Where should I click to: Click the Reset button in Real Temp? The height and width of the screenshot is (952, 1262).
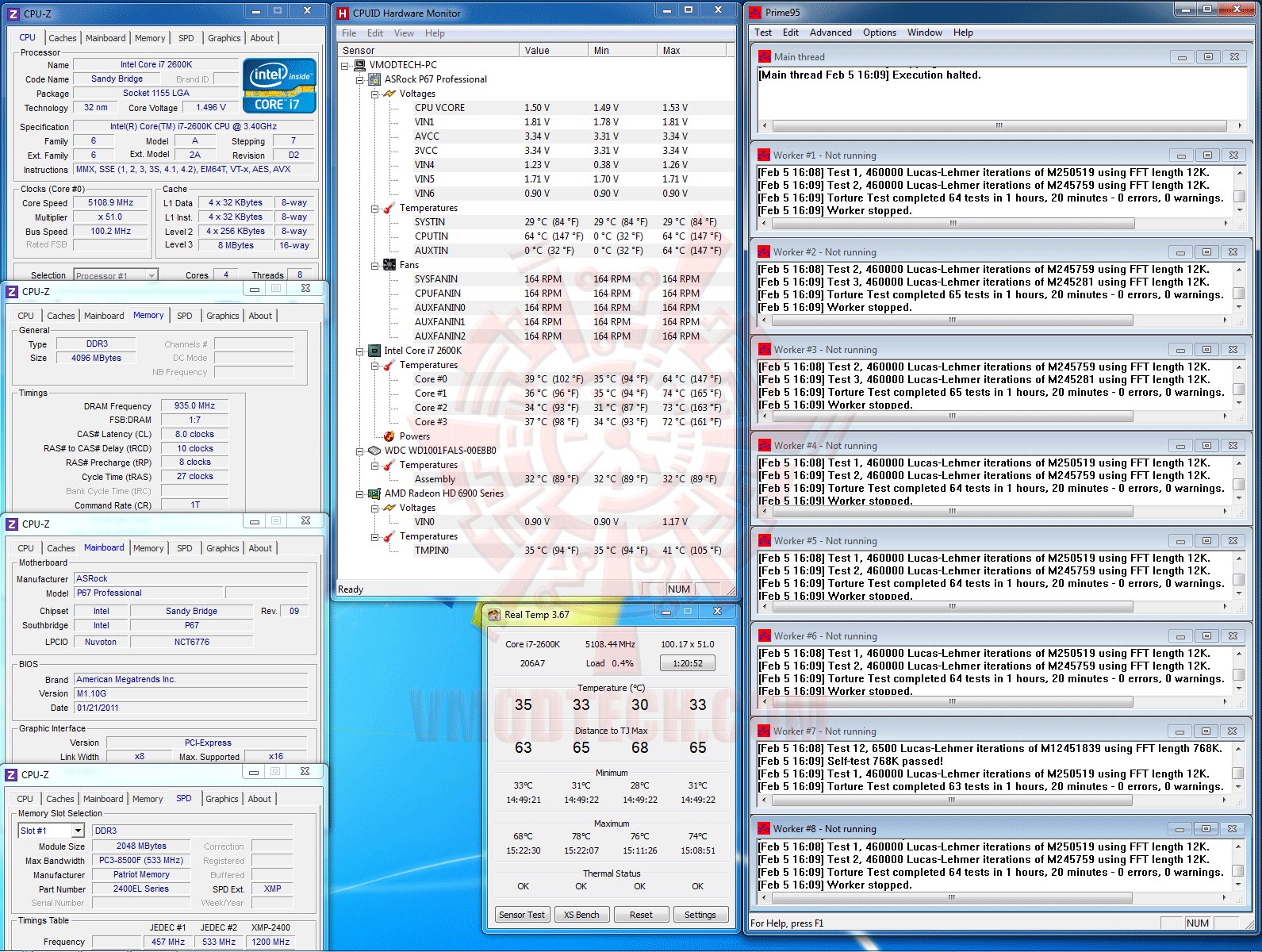click(641, 915)
